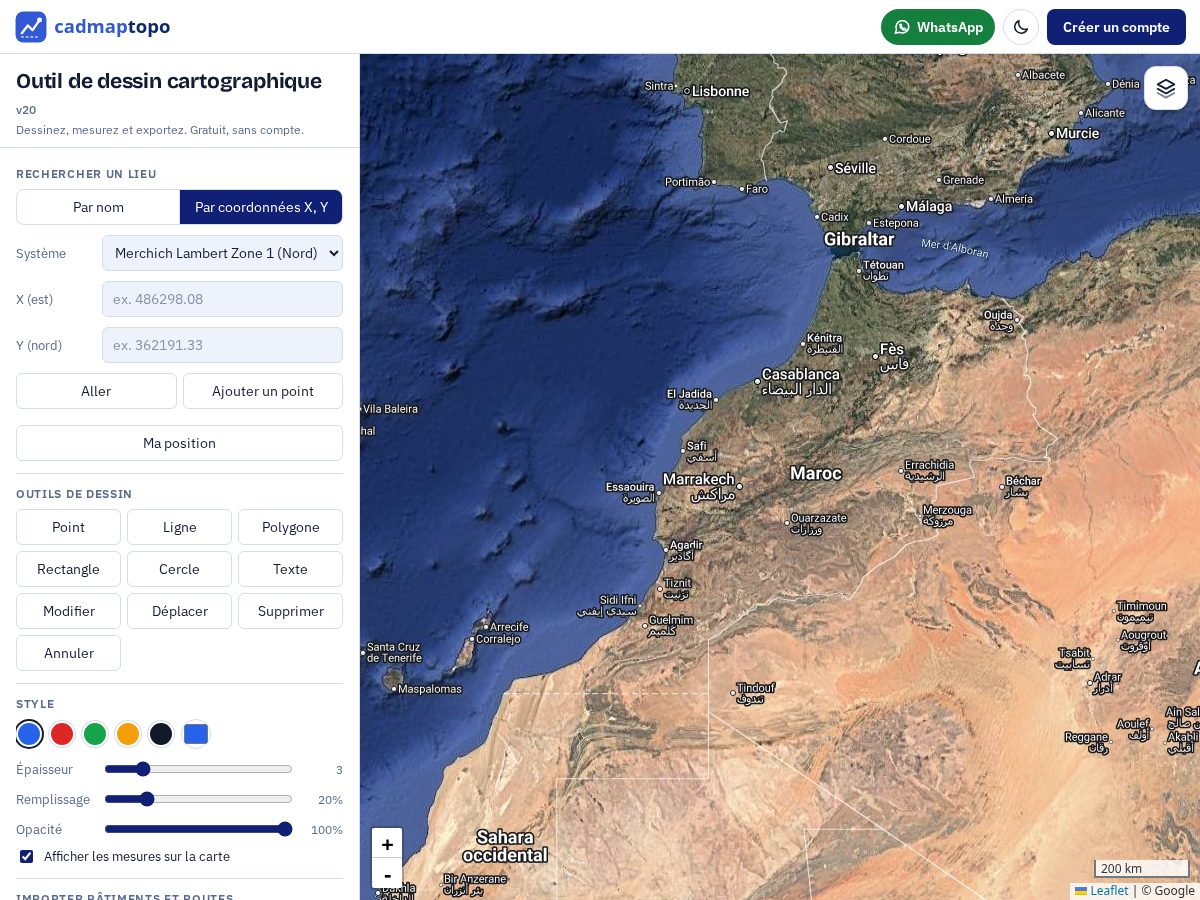Pick the orange color swatch
This screenshot has height=900, width=1200.
128,734
